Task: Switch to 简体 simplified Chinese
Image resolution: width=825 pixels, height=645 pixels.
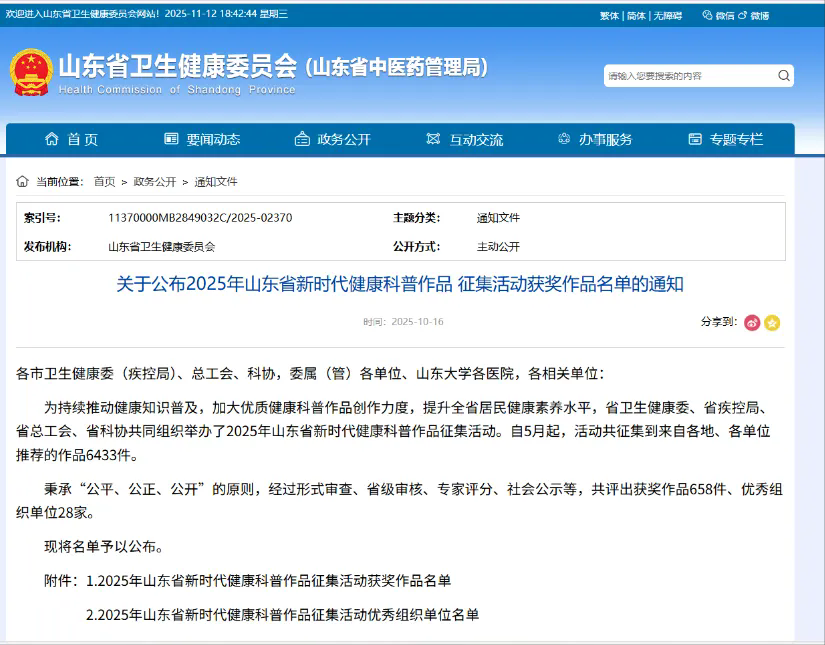Action: click(636, 16)
